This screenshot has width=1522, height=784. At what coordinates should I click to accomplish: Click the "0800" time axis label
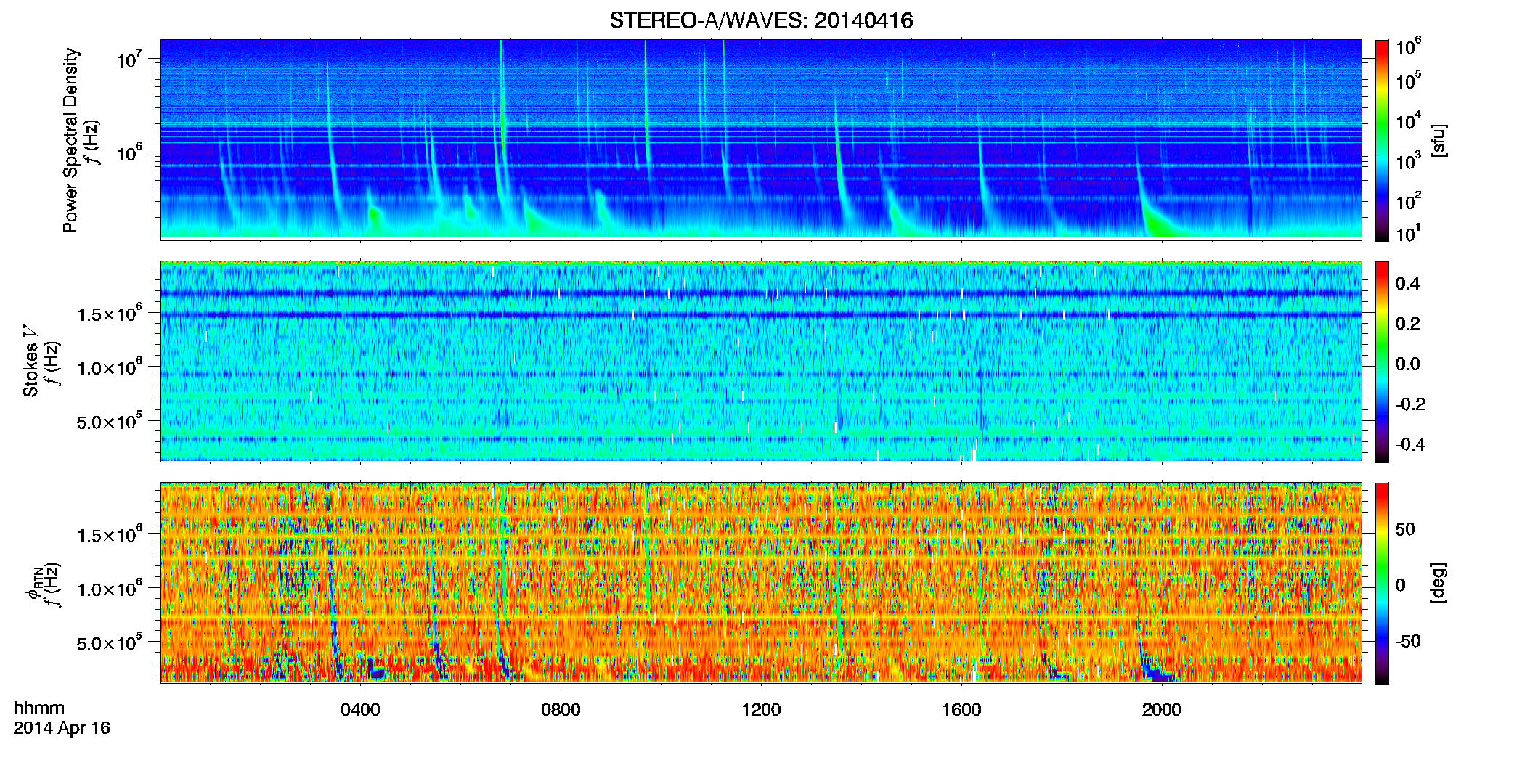pyautogui.click(x=561, y=710)
